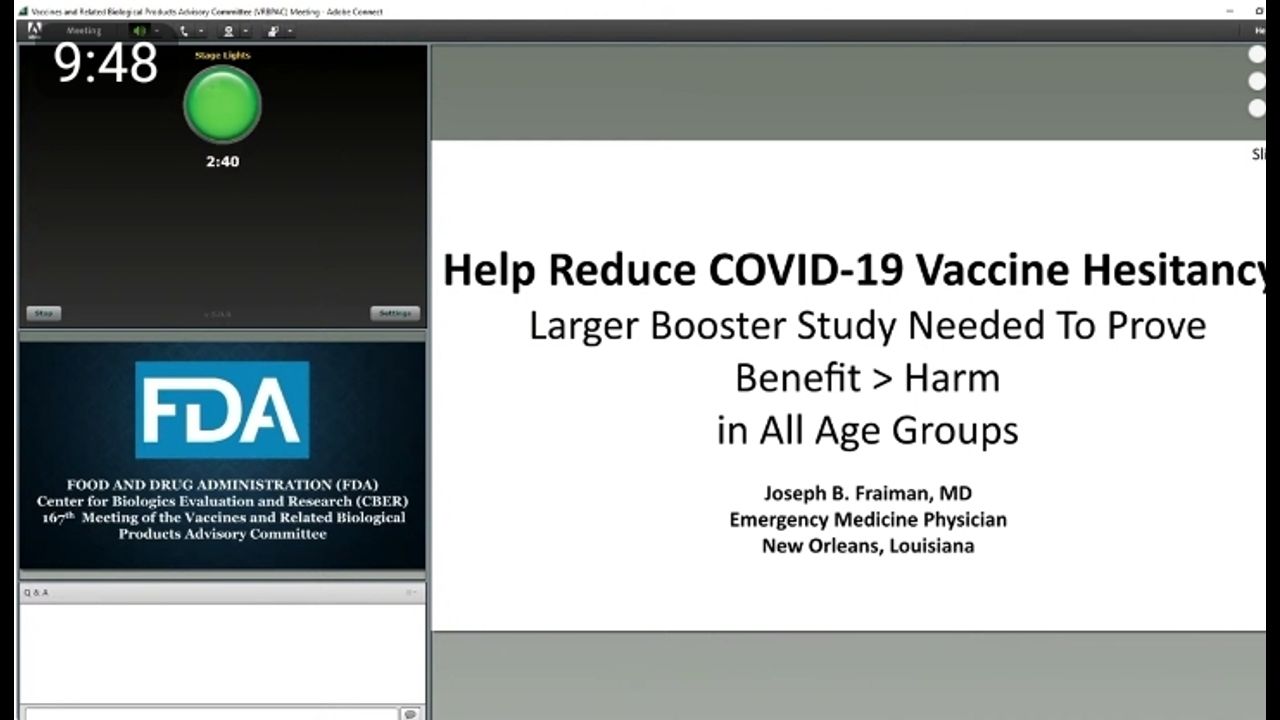Open the status options dropdown arrow

(290, 31)
